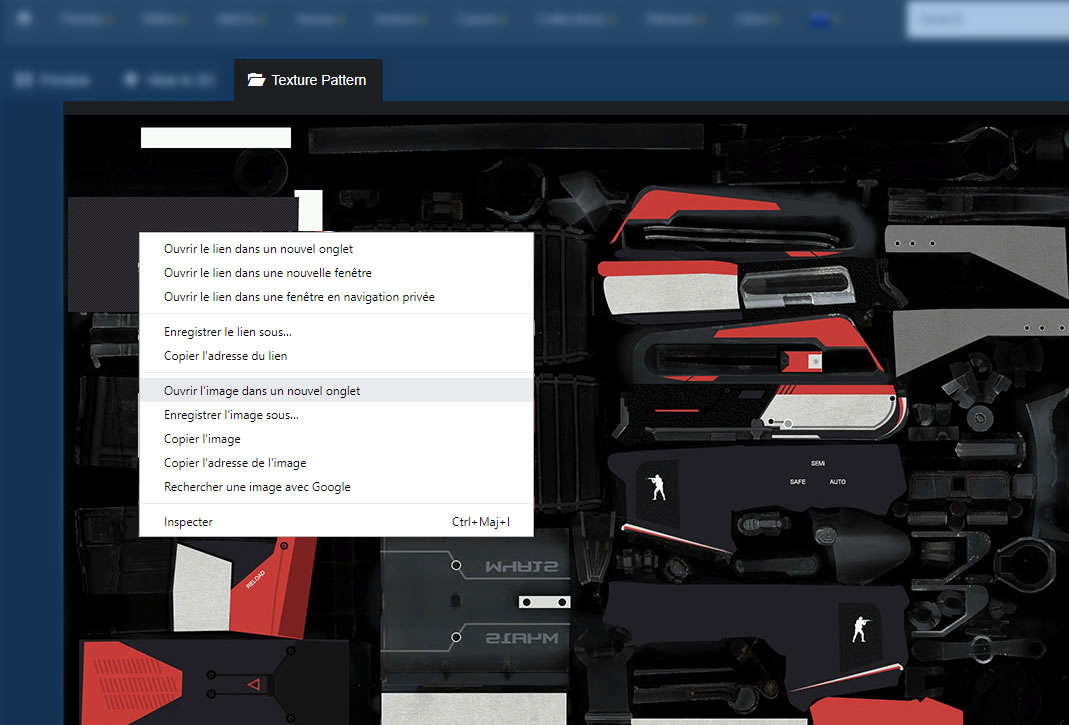Choose 'Ouvrir le lien dans une nouvelle fenêtre'
The width and height of the screenshot is (1069, 725).
pyautogui.click(x=336, y=273)
